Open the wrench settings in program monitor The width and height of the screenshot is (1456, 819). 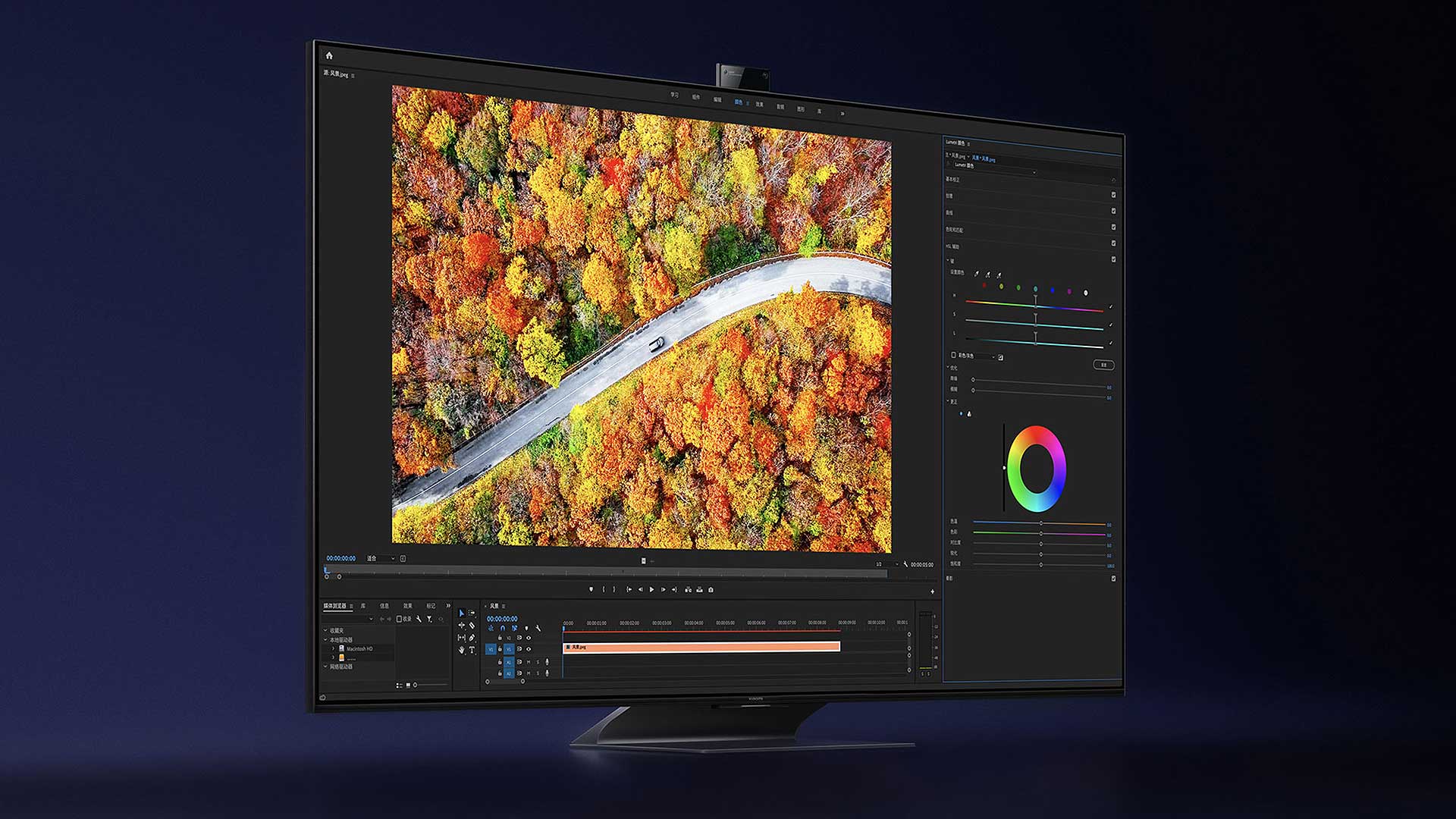click(x=905, y=564)
